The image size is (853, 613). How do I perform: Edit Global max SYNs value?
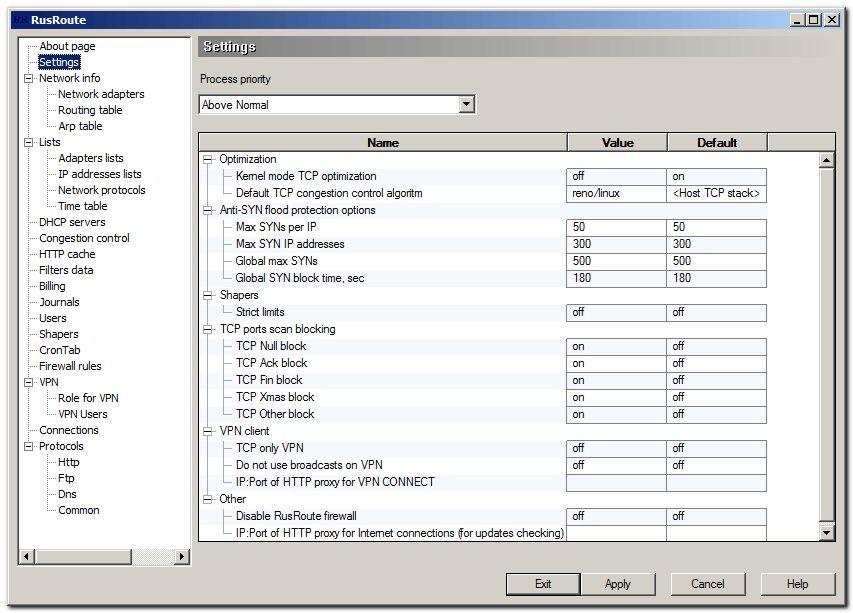point(616,261)
